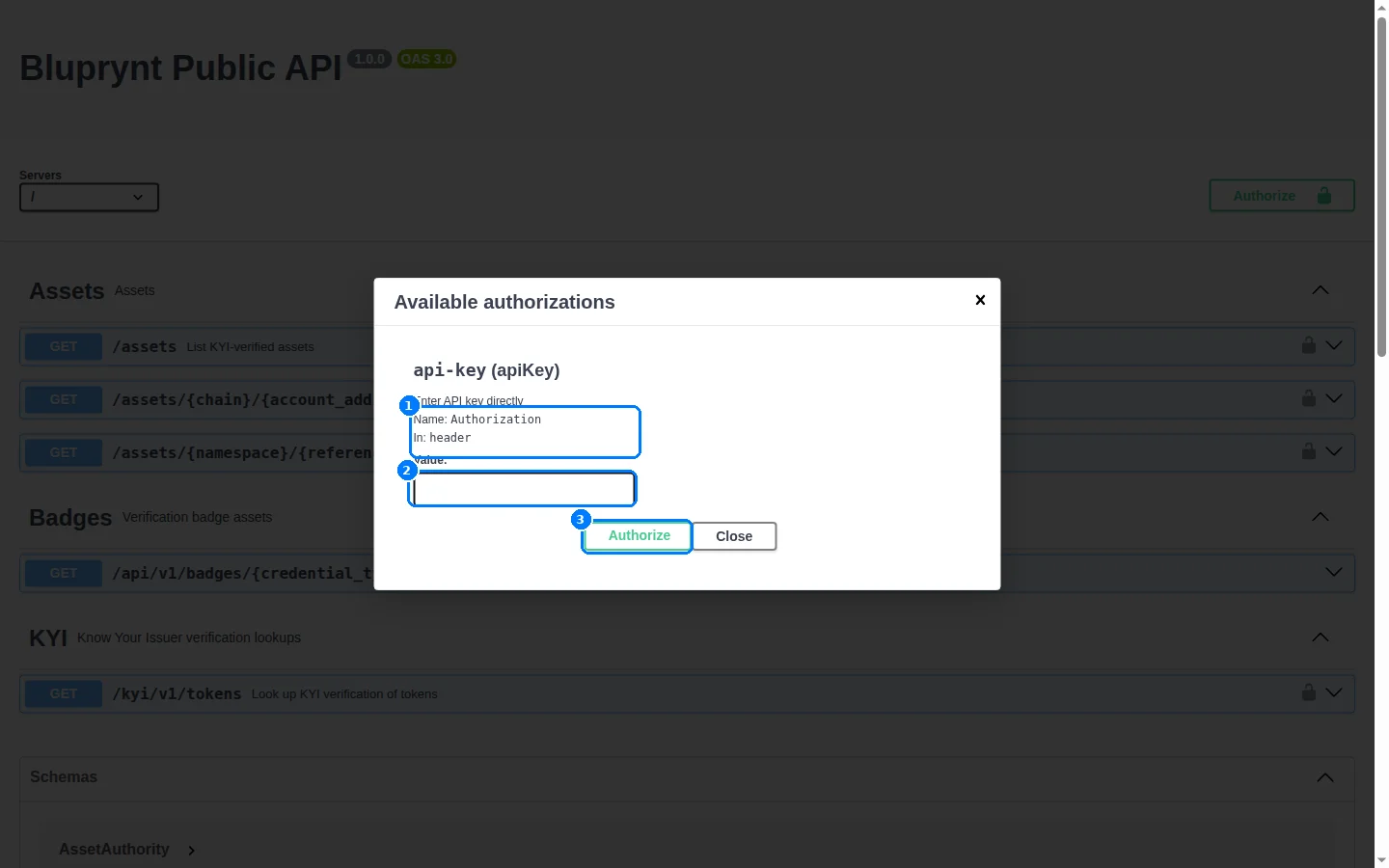Click 'Name: Authorization' text in the dialog
The width and height of the screenshot is (1389, 868).
477,420
